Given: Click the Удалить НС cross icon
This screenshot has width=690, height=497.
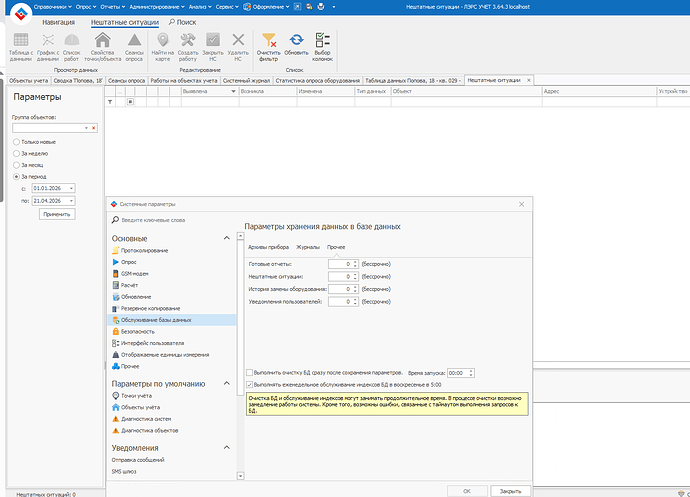Looking at the screenshot, I should click(238, 40).
